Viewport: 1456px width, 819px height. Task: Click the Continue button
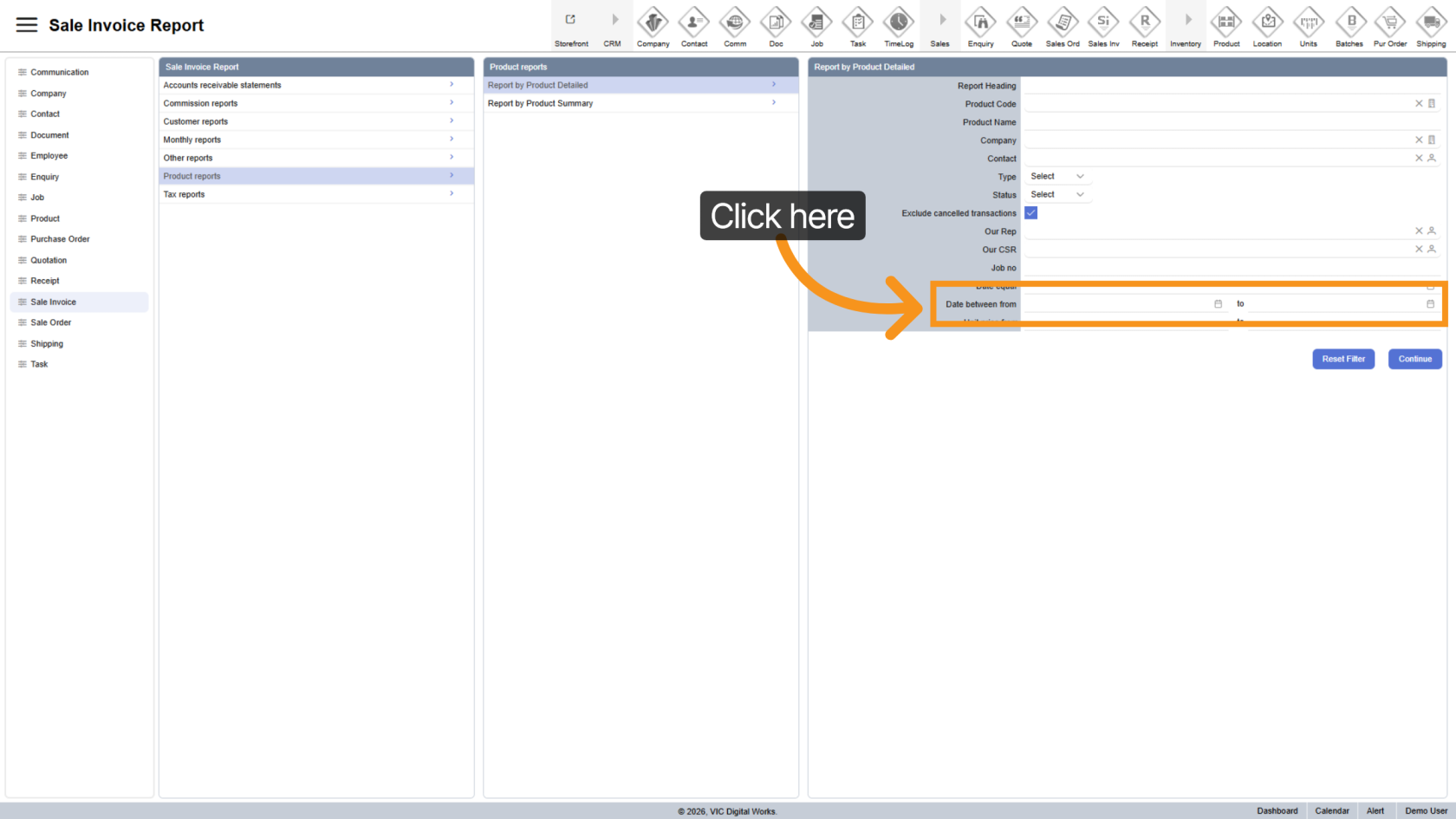point(1414,359)
